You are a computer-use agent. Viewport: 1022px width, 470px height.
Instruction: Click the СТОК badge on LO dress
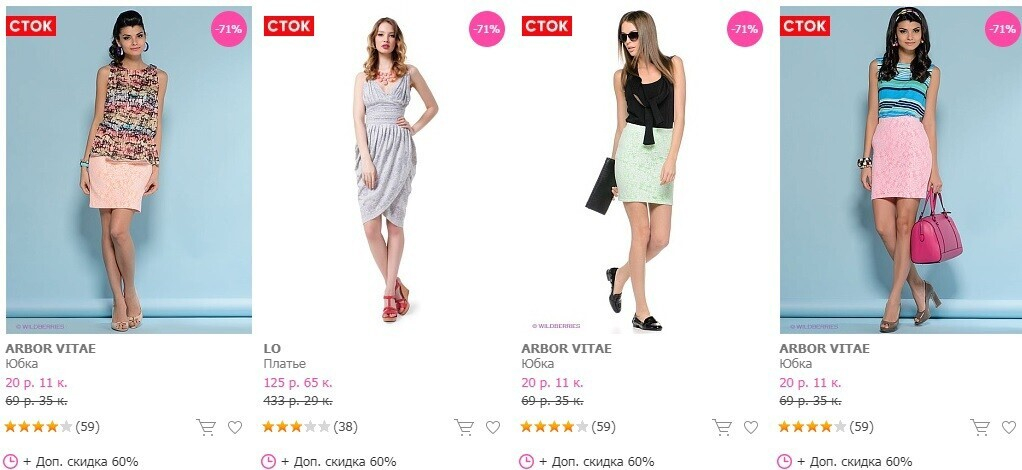point(289,26)
